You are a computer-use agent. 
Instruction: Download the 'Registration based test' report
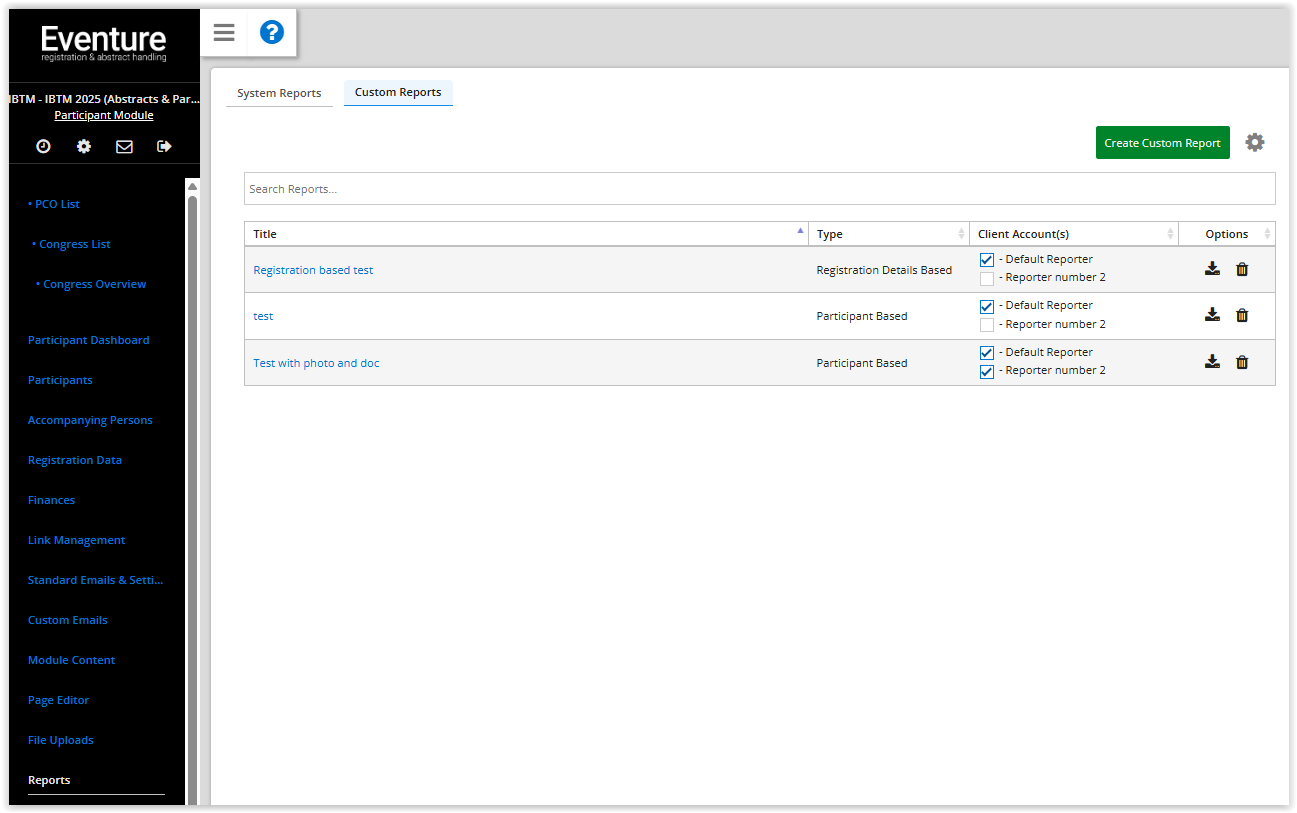click(x=1212, y=269)
